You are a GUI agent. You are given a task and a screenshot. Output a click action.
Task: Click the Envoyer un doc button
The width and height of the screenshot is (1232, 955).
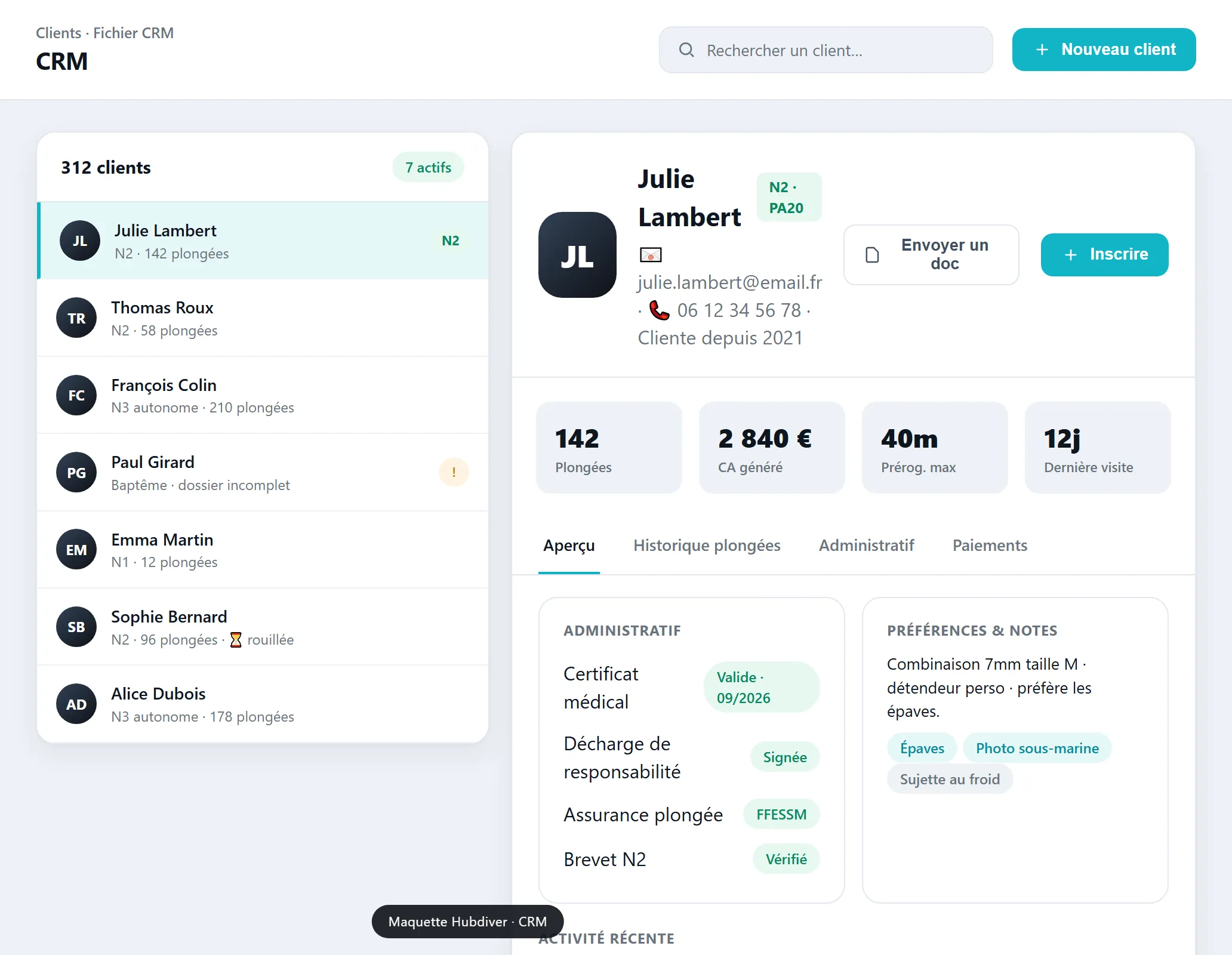click(x=931, y=255)
